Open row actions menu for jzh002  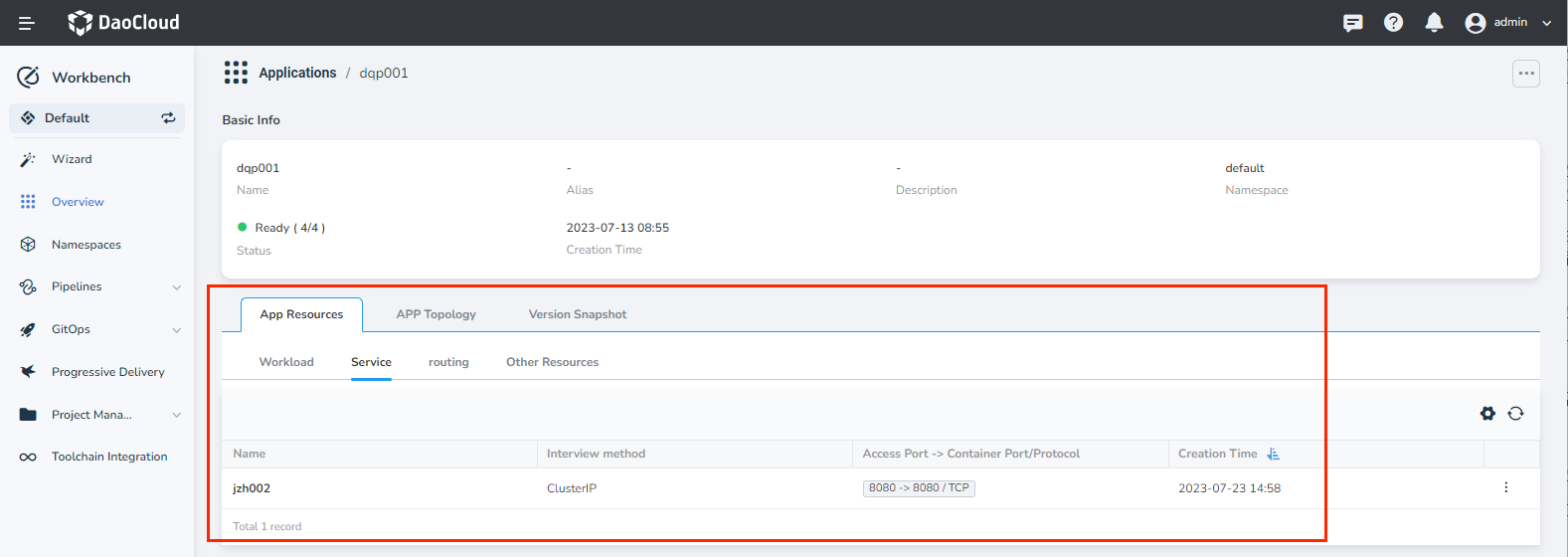point(1505,487)
